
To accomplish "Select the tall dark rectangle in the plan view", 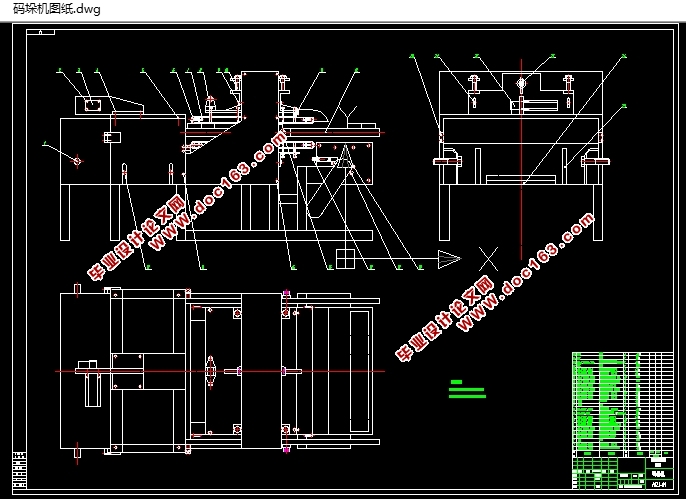I will coord(261,371).
